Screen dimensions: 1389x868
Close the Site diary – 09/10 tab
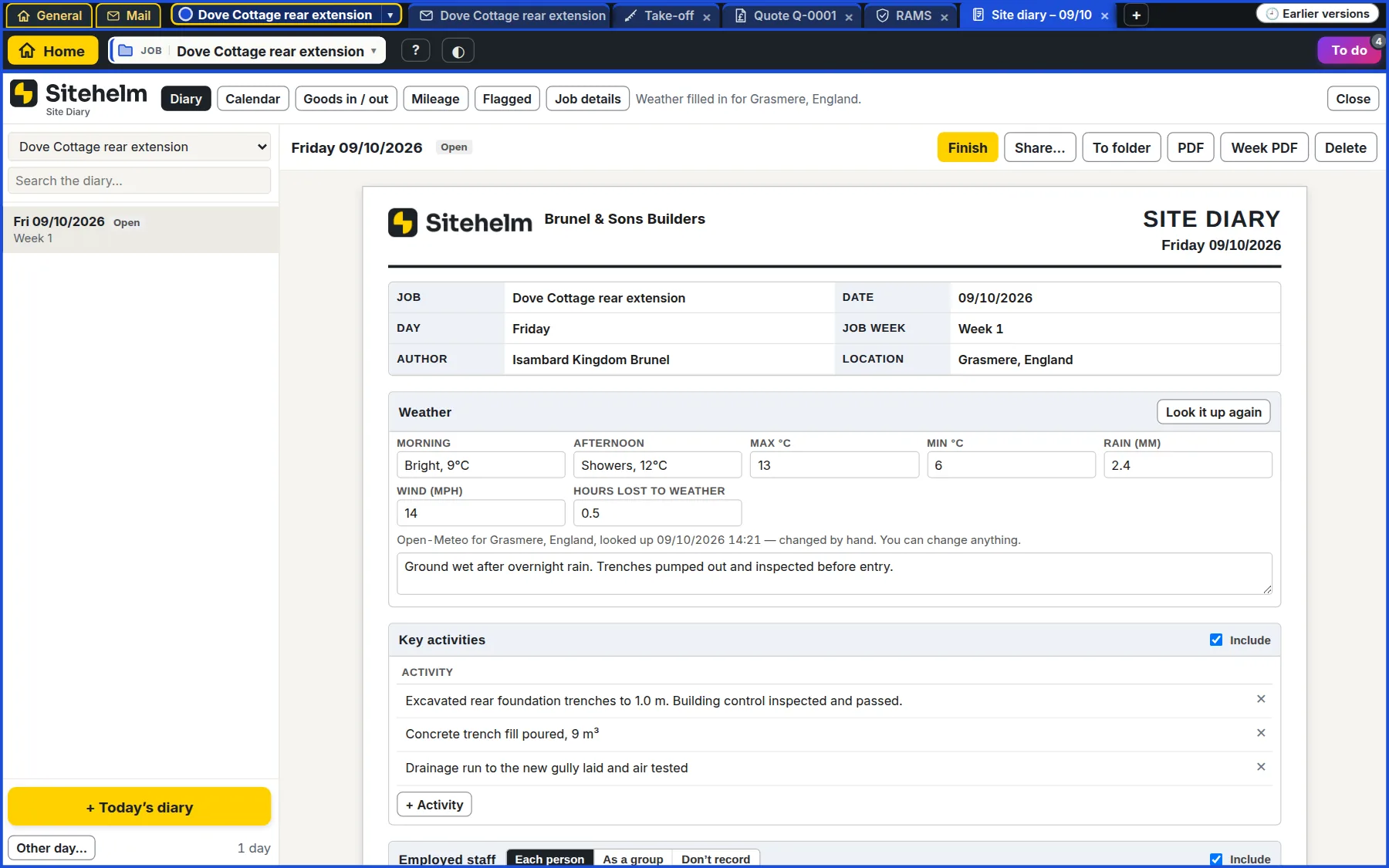click(x=1104, y=15)
